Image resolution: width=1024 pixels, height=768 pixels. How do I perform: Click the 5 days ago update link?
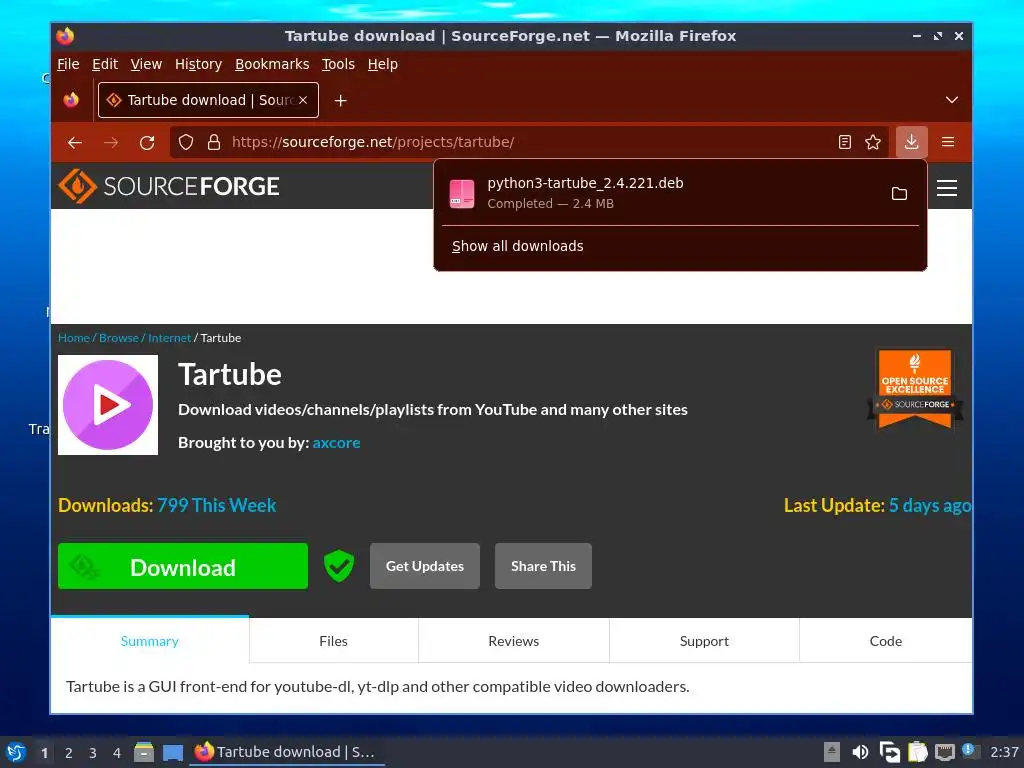(x=930, y=505)
